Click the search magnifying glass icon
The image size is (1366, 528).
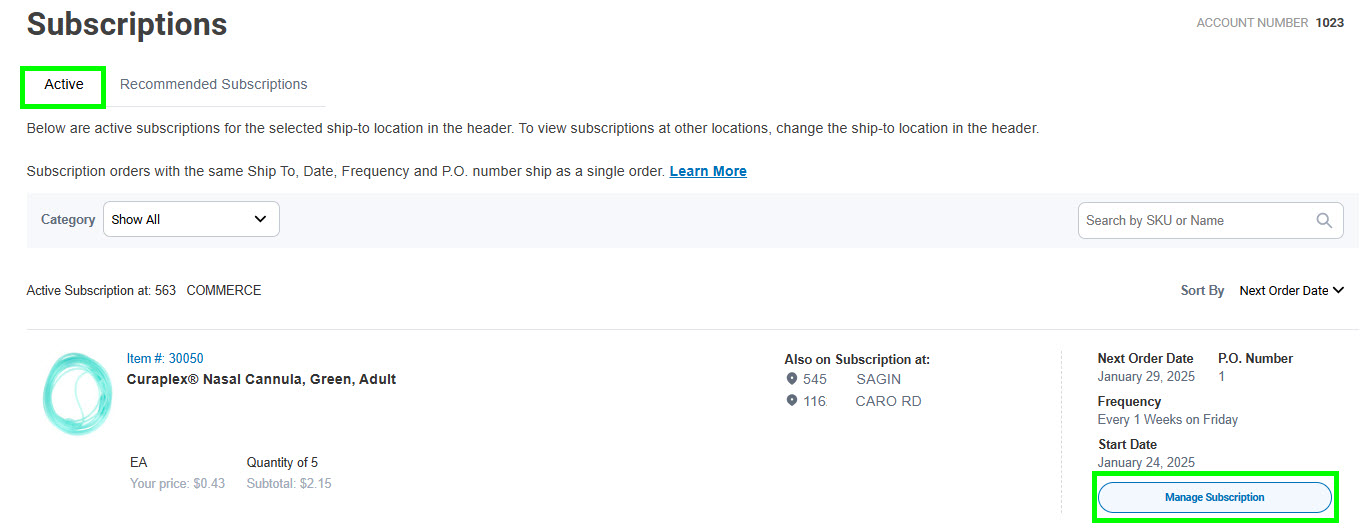[1324, 221]
